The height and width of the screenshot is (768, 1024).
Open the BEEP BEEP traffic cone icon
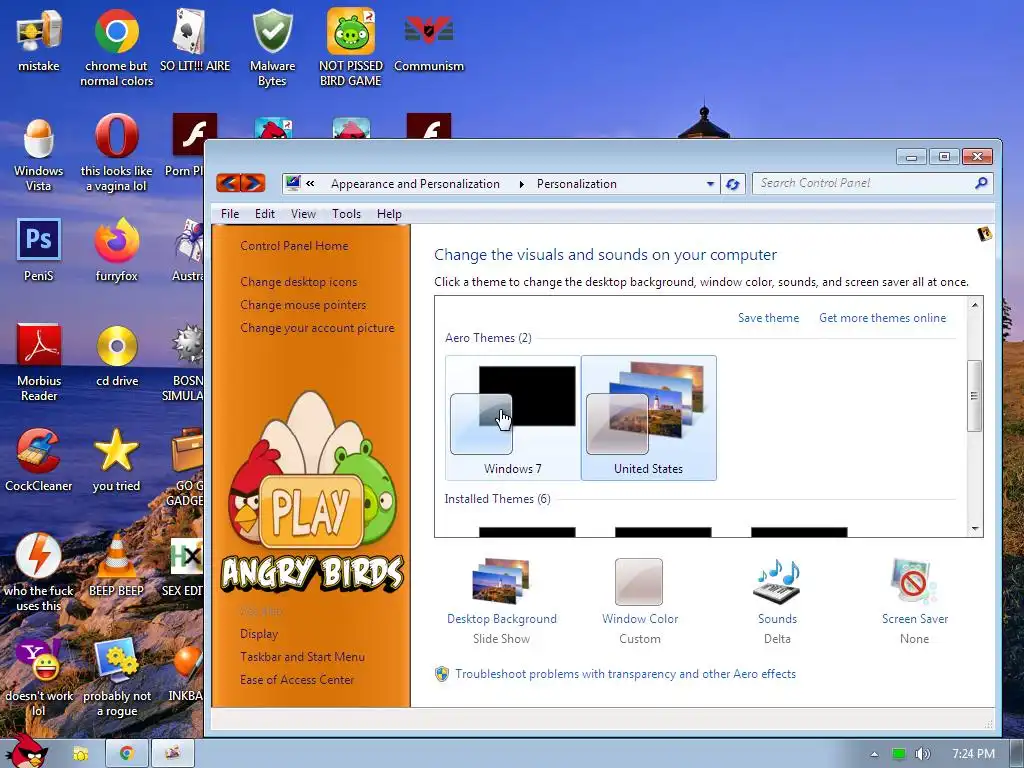[116, 566]
